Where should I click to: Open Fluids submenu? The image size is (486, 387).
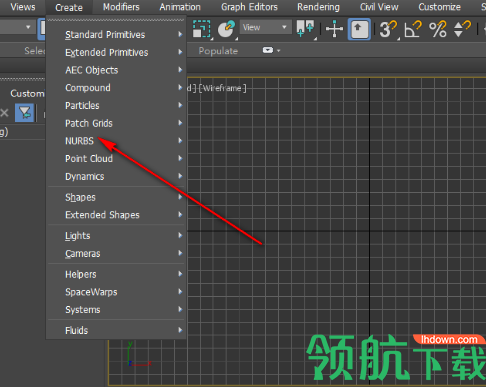coord(116,330)
